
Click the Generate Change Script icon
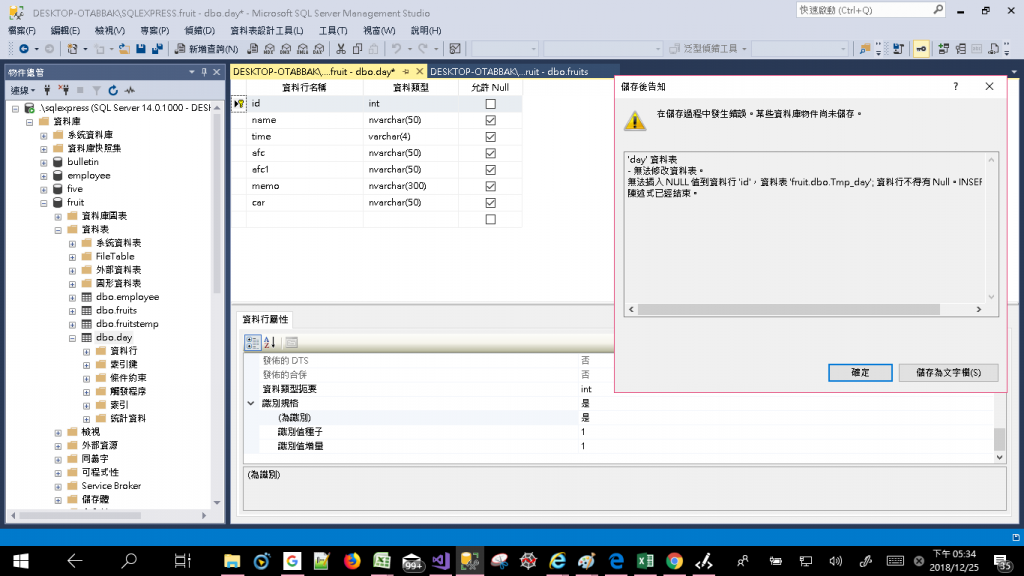[x=898, y=49]
